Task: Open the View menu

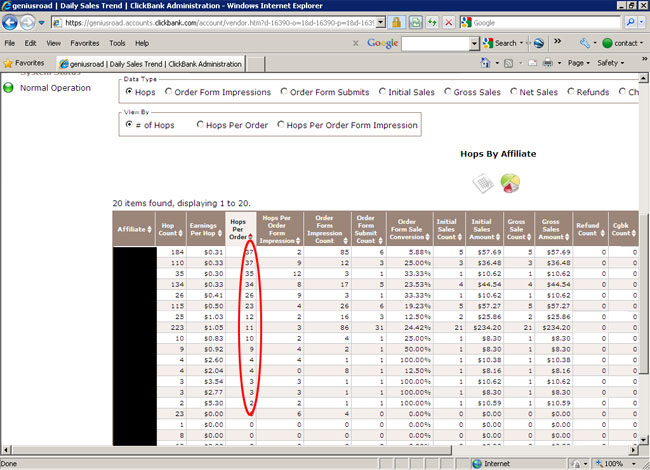Action: point(53,43)
